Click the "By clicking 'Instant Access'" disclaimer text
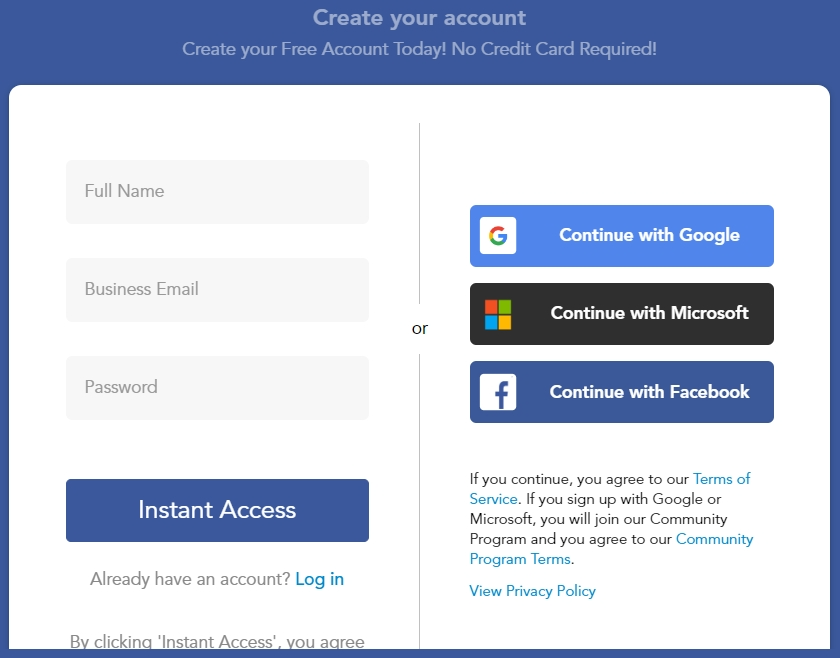Viewport: 840px width, 658px height. [x=217, y=642]
